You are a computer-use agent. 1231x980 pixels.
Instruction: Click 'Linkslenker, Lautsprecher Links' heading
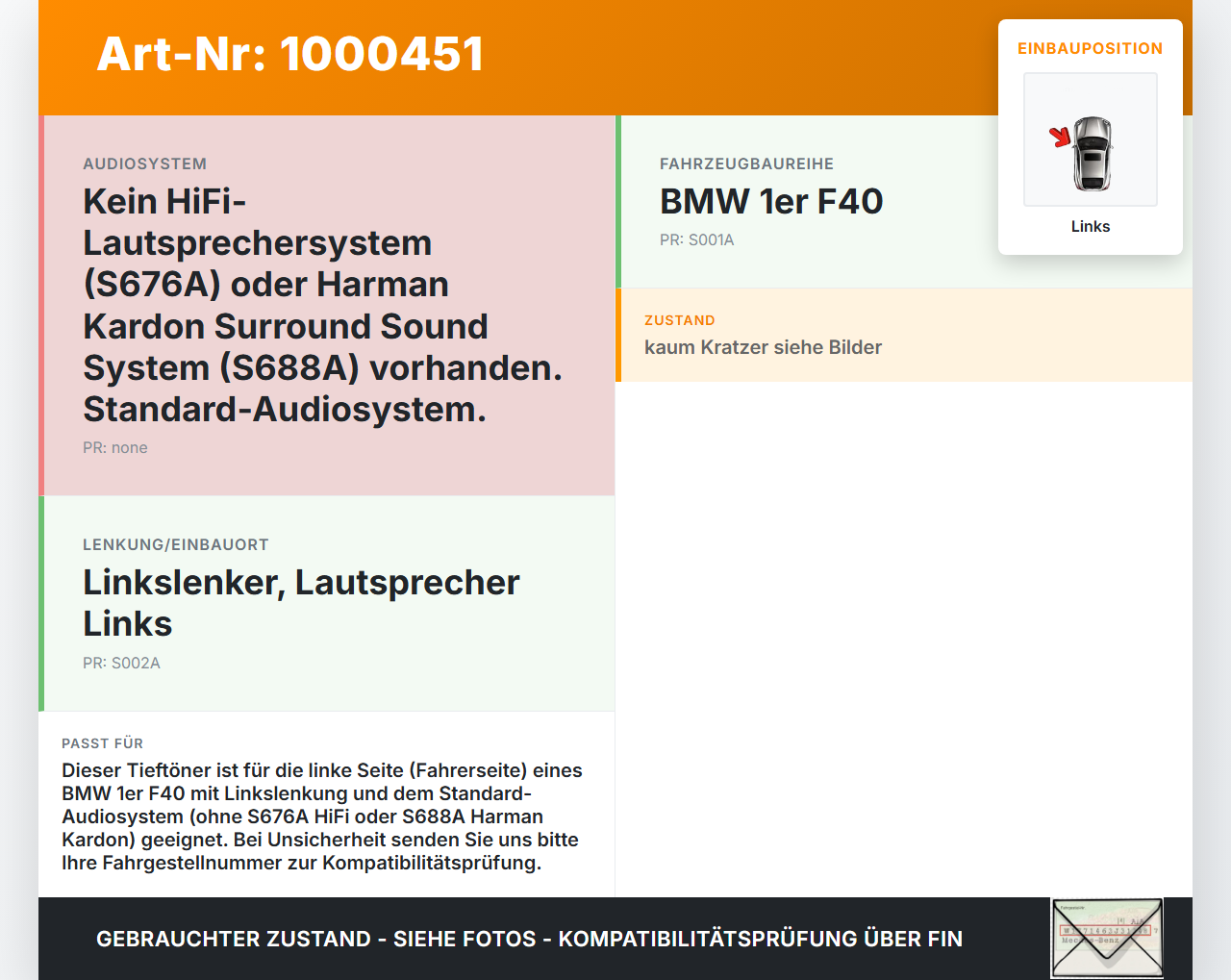(301, 603)
